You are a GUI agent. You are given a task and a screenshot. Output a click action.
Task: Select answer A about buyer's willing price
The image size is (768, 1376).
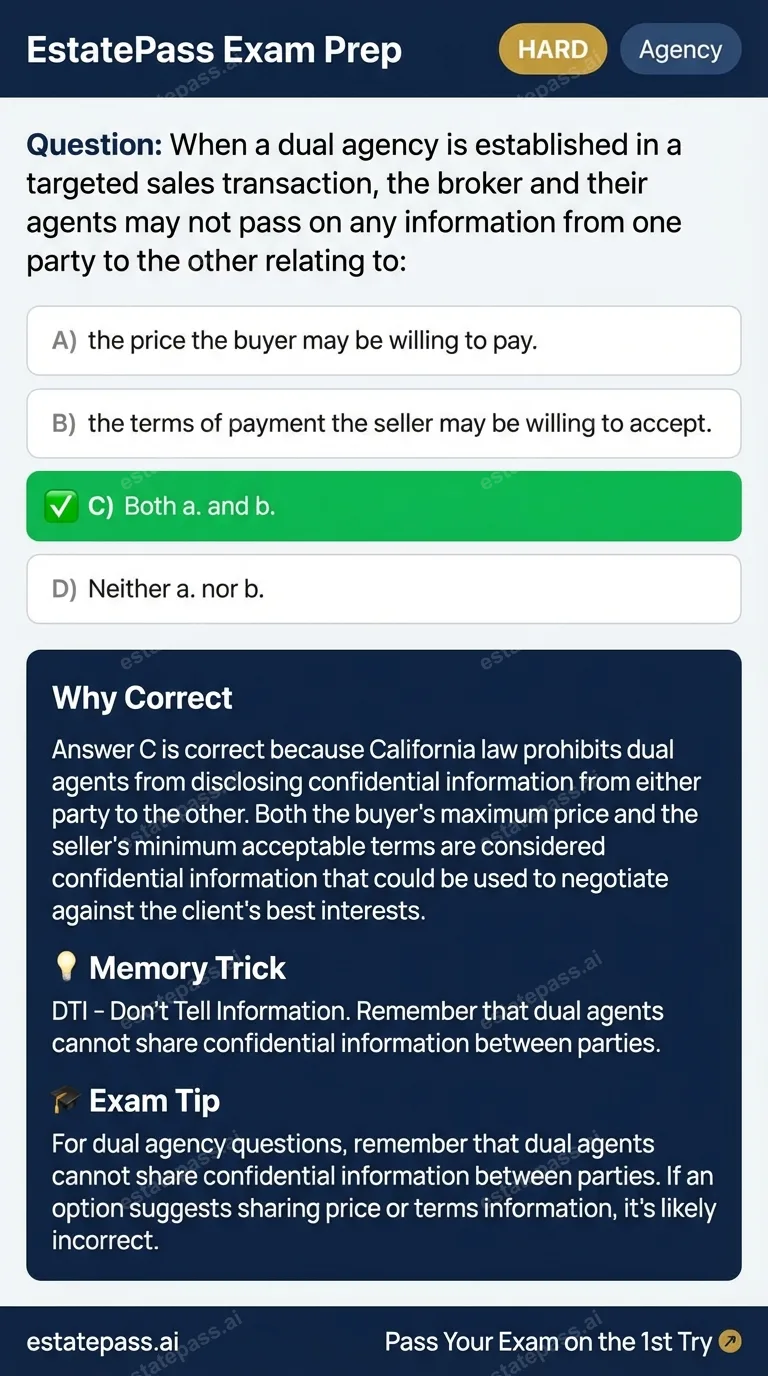[384, 340]
